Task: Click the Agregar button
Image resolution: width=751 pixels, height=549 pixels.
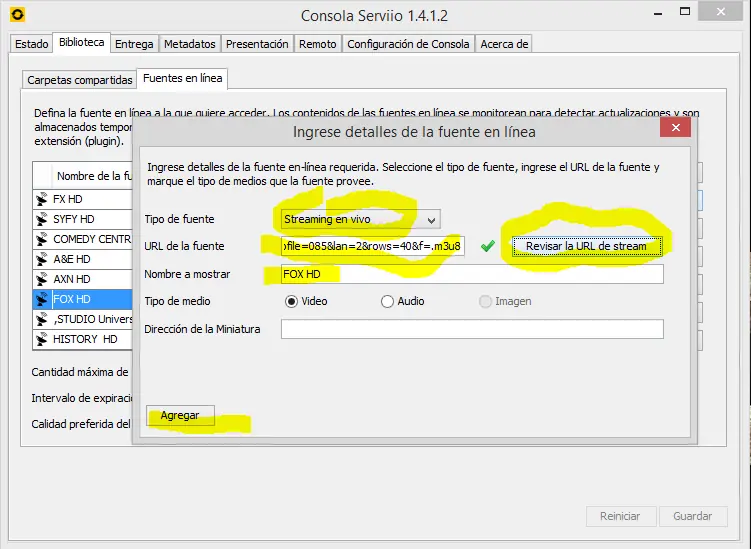Action: pyautogui.click(x=180, y=415)
